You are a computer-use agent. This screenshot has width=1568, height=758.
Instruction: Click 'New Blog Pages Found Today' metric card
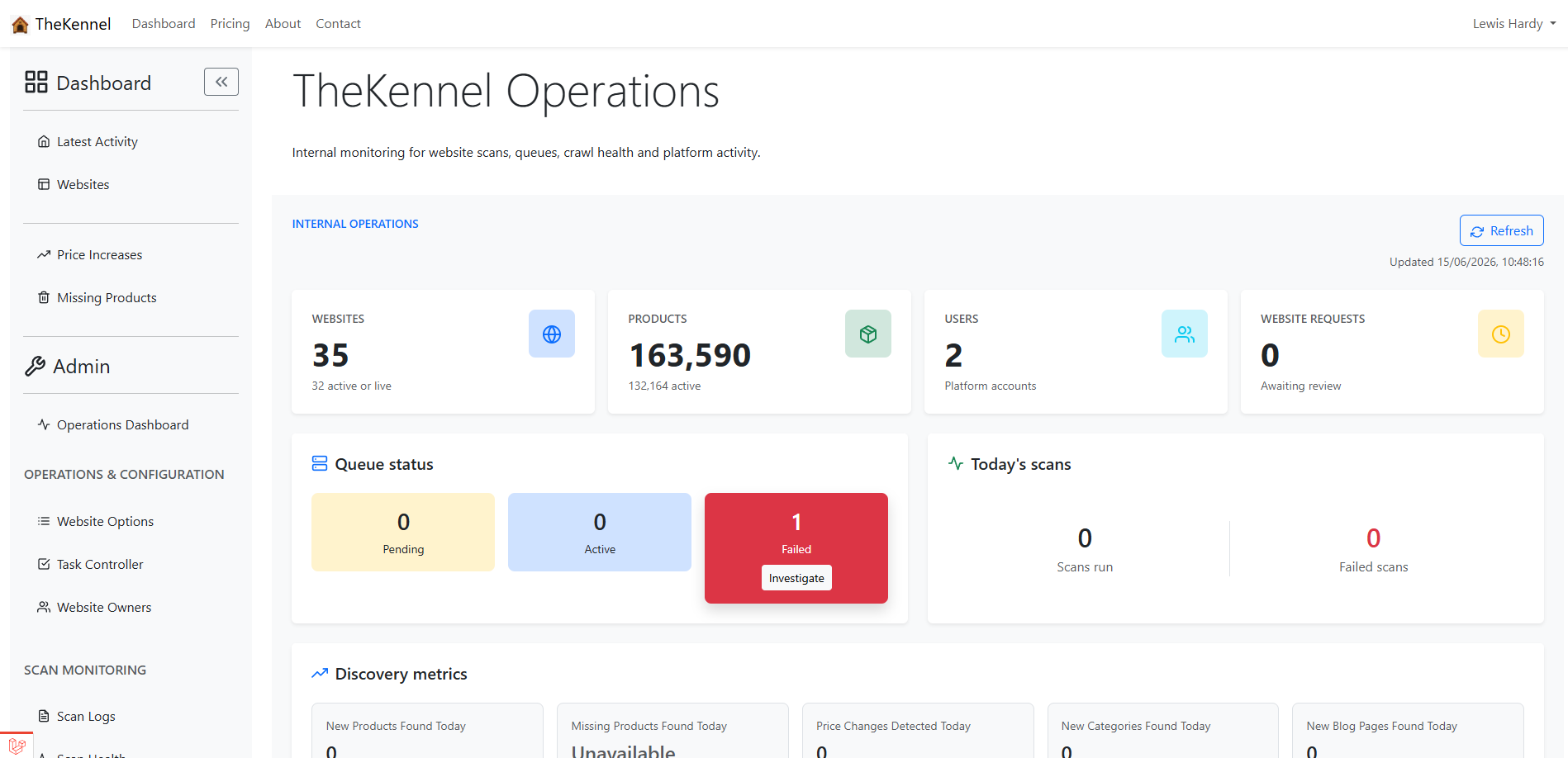click(x=1408, y=731)
